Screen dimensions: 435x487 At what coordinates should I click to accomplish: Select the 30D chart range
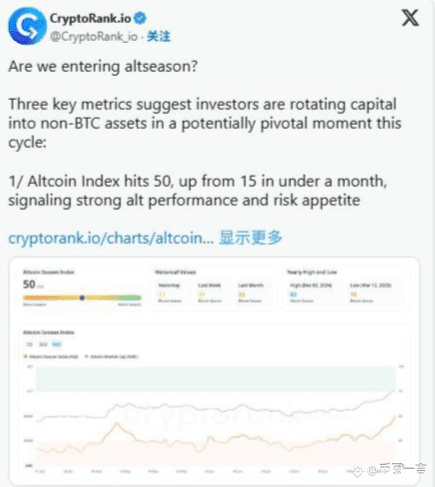pos(43,344)
